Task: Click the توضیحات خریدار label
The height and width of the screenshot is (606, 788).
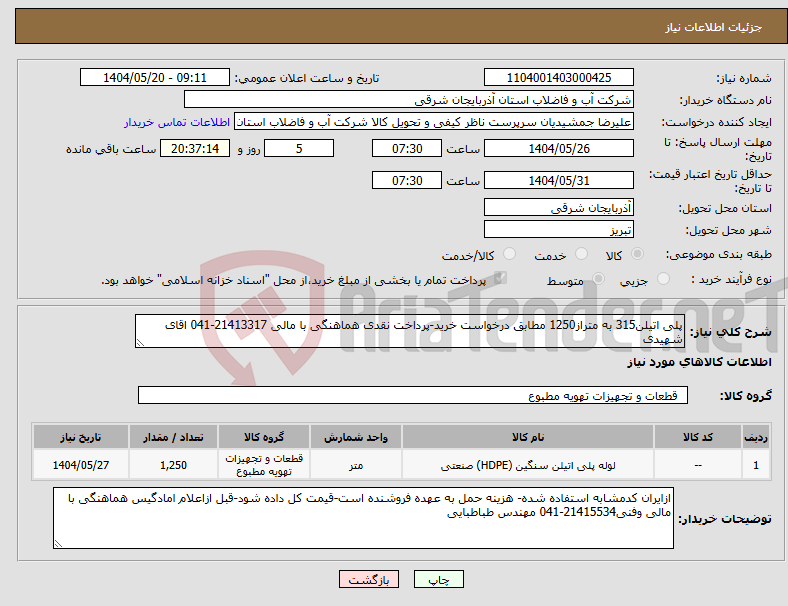Action: 725,519
